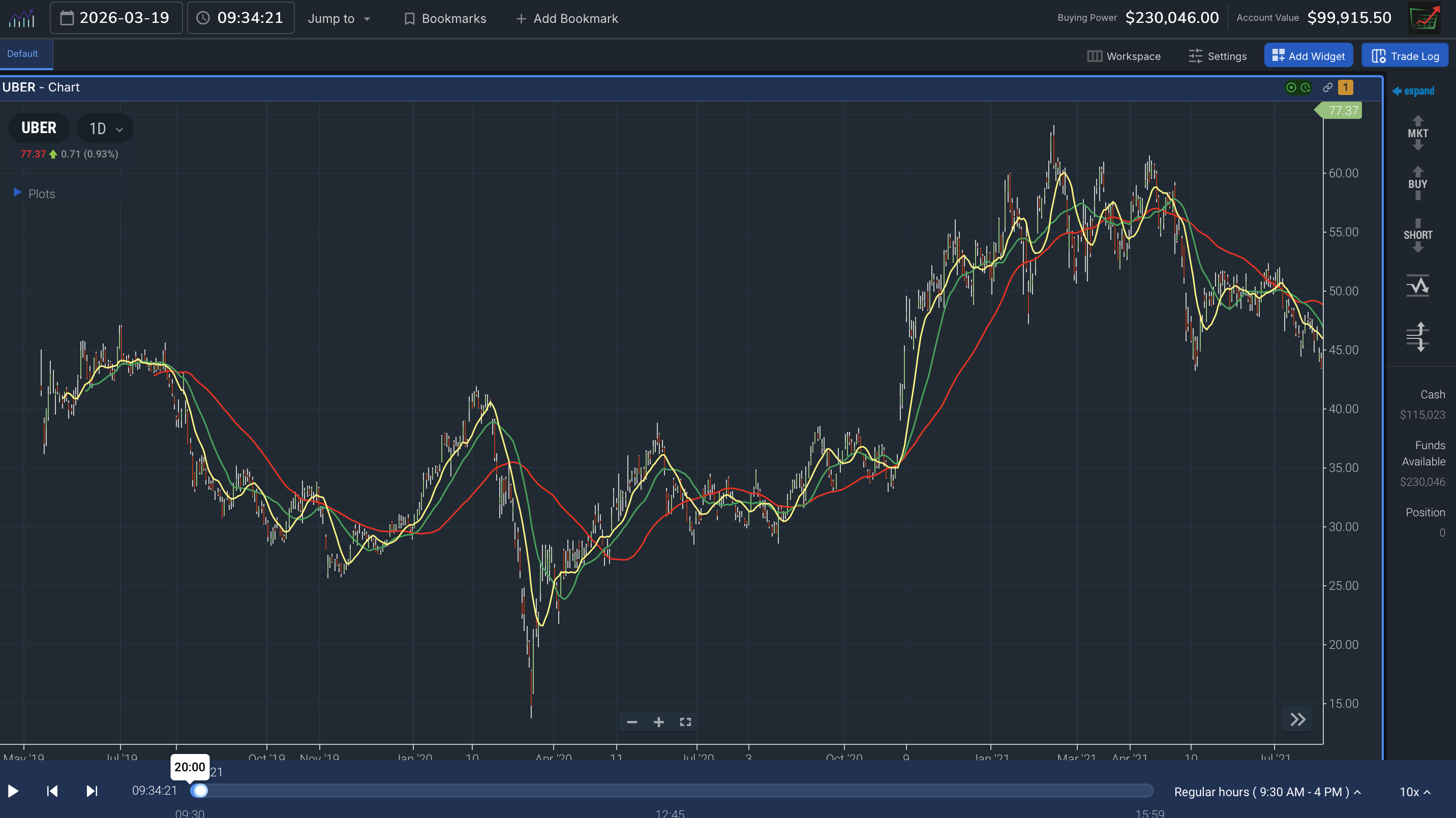Screen dimensions: 1456x818
Task: Click the Trade Log button
Action: pos(1405,56)
